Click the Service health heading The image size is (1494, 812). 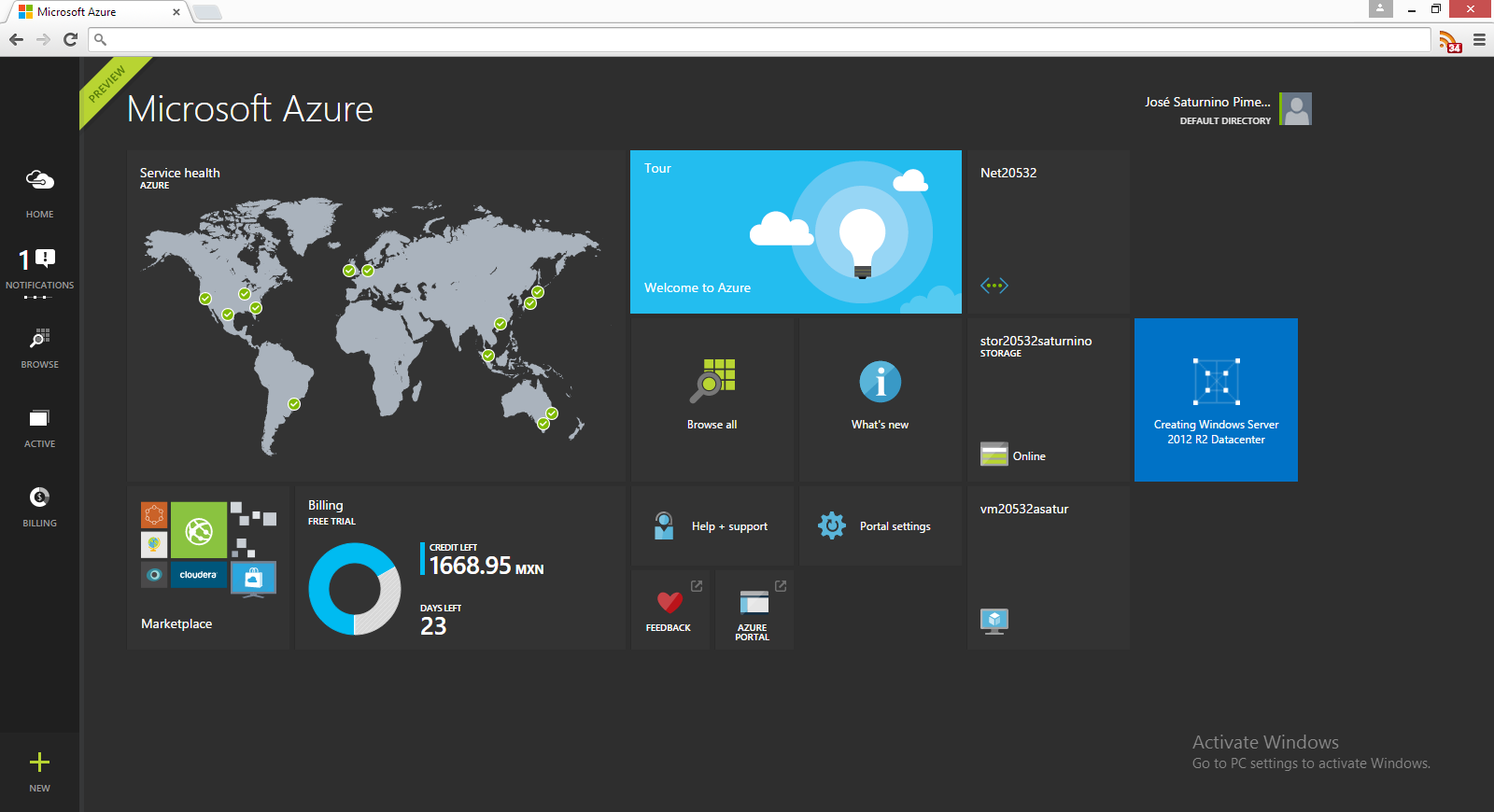tap(180, 173)
